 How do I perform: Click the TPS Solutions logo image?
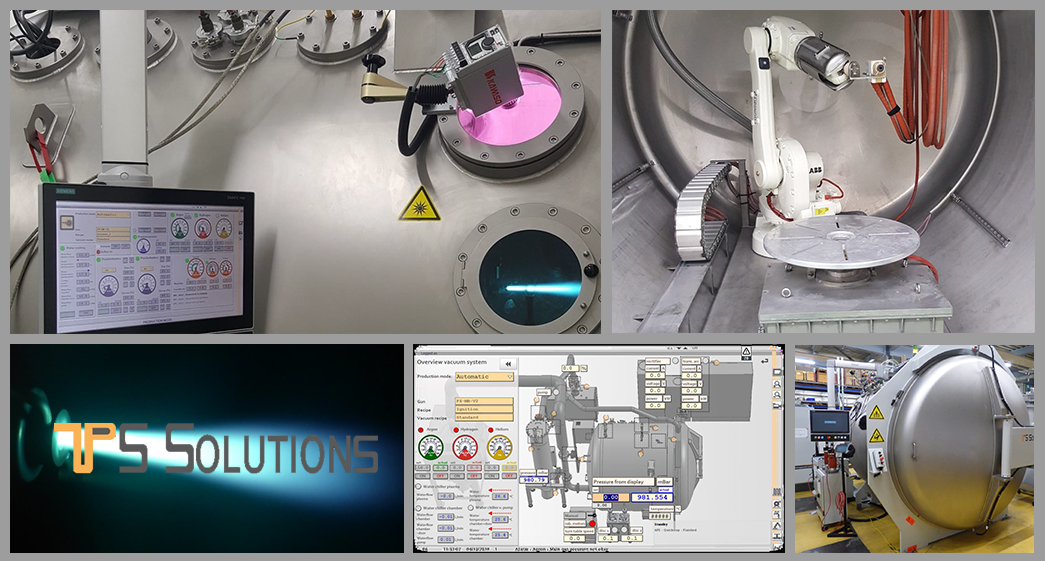coord(207,448)
